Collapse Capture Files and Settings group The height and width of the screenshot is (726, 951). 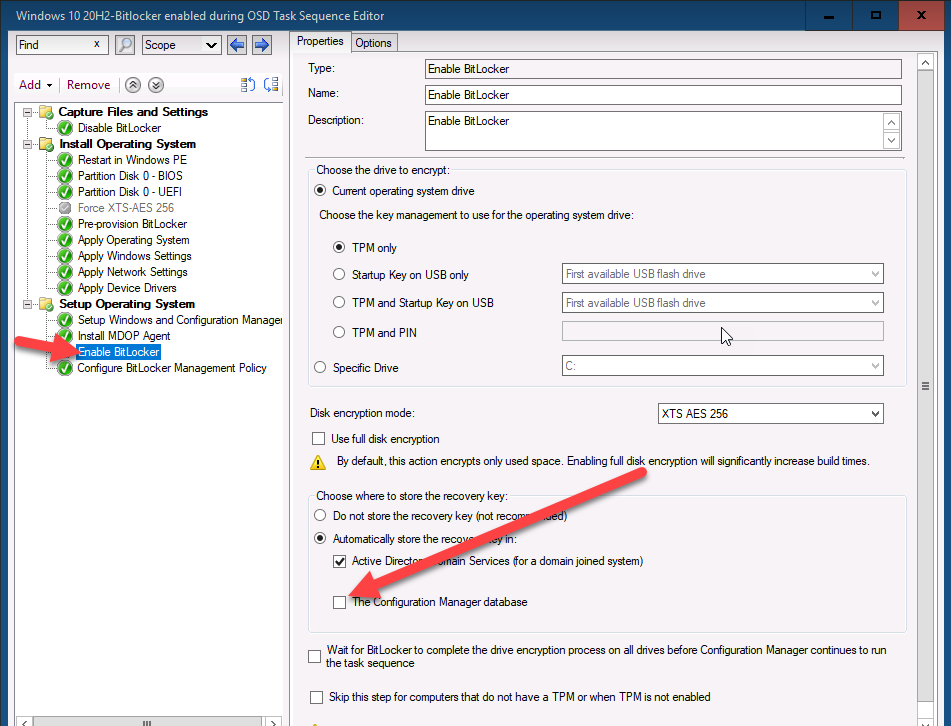(27, 112)
